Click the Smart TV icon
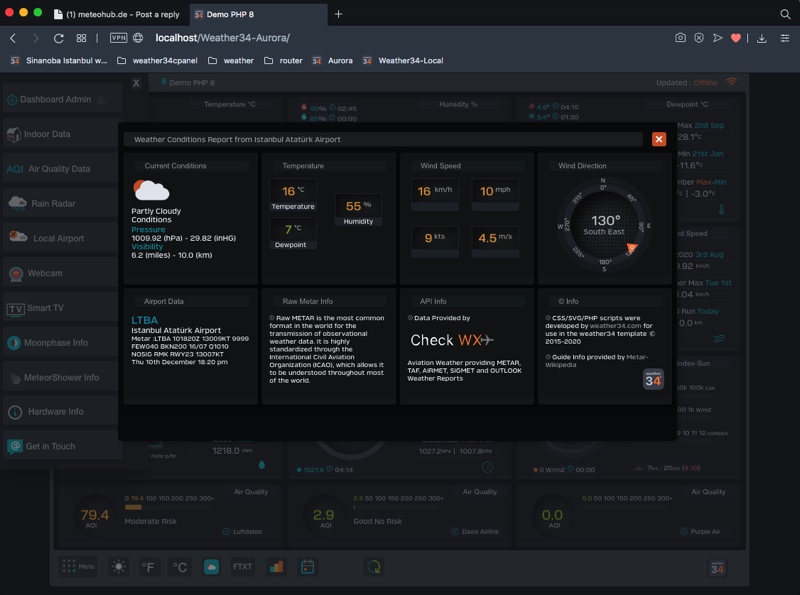The width and height of the screenshot is (800, 595). (15, 309)
